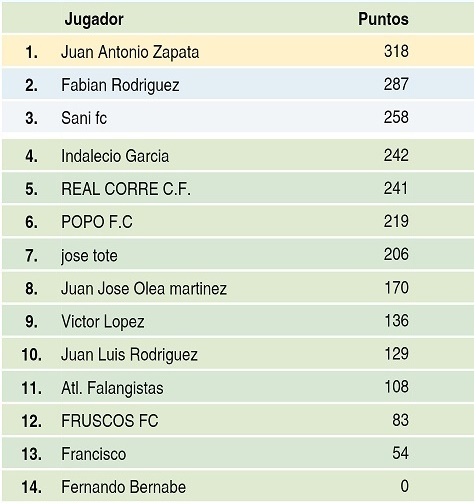Click the jose tote name
This screenshot has height=504, width=476.
tap(89, 256)
